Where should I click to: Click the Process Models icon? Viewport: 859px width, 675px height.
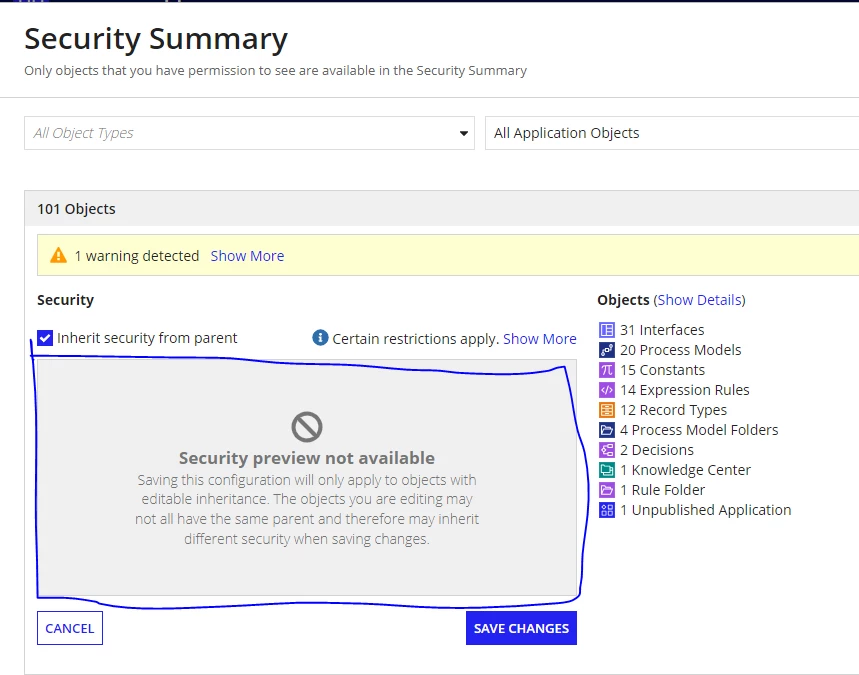click(x=606, y=350)
